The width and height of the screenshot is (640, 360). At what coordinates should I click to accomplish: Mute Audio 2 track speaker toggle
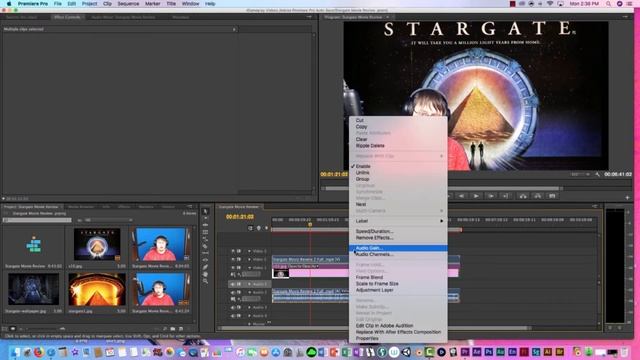tap(233, 292)
